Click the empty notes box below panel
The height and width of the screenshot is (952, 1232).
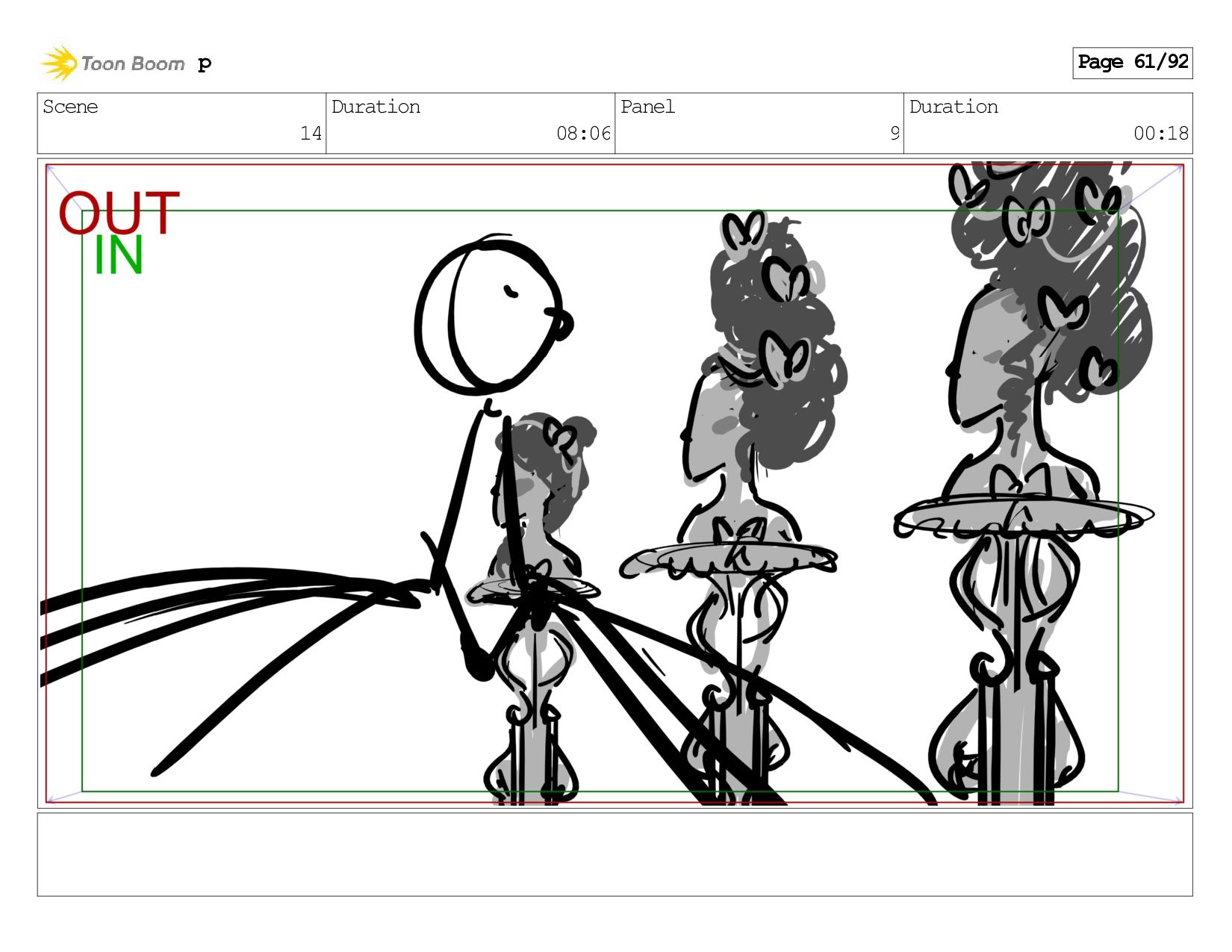tap(615, 854)
